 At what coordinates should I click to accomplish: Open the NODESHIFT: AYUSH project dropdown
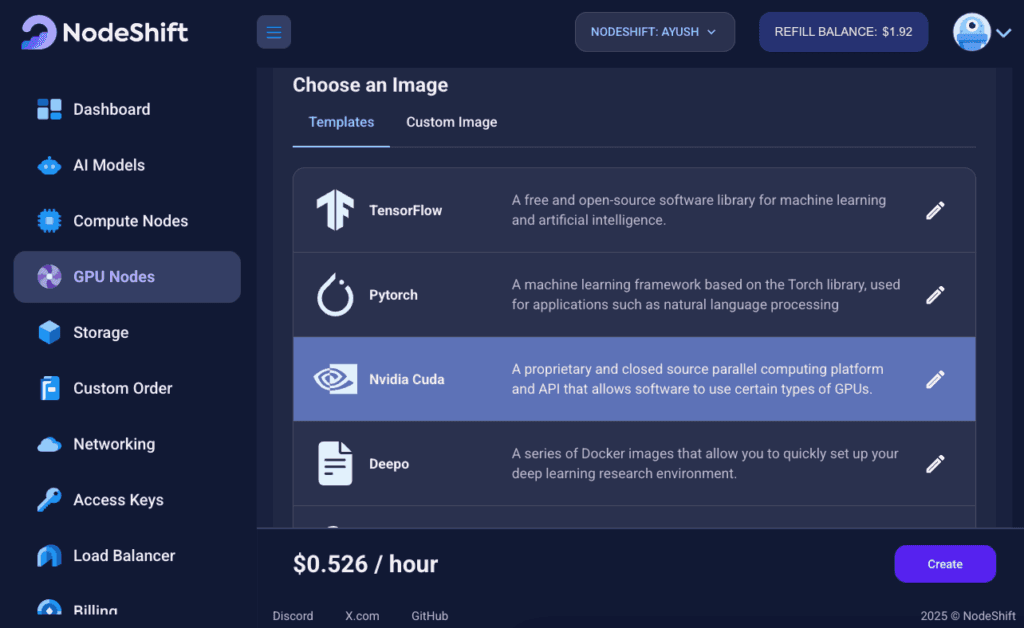coord(654,32)
